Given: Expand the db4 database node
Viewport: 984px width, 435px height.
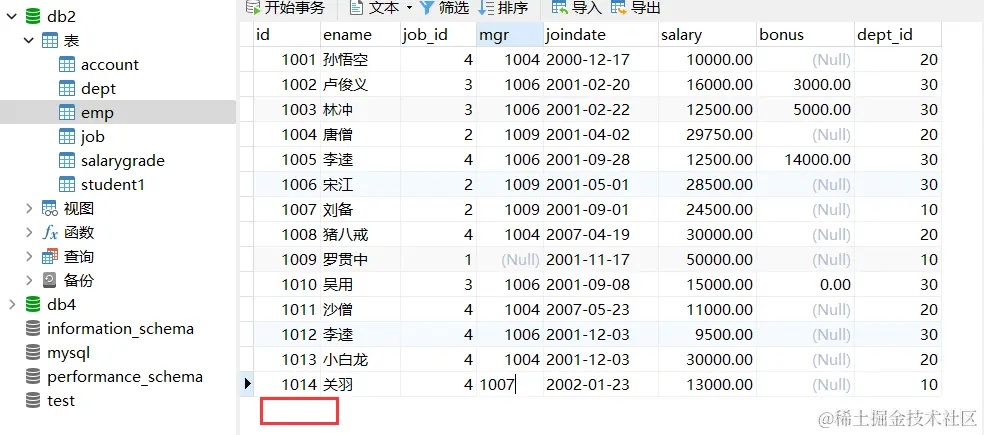Looking at the screenshot, I should pos(12,304).
